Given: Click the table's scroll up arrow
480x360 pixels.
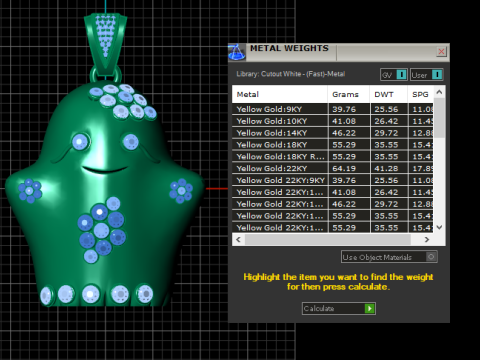Looking at the screenshot, I should pos(439,92).
